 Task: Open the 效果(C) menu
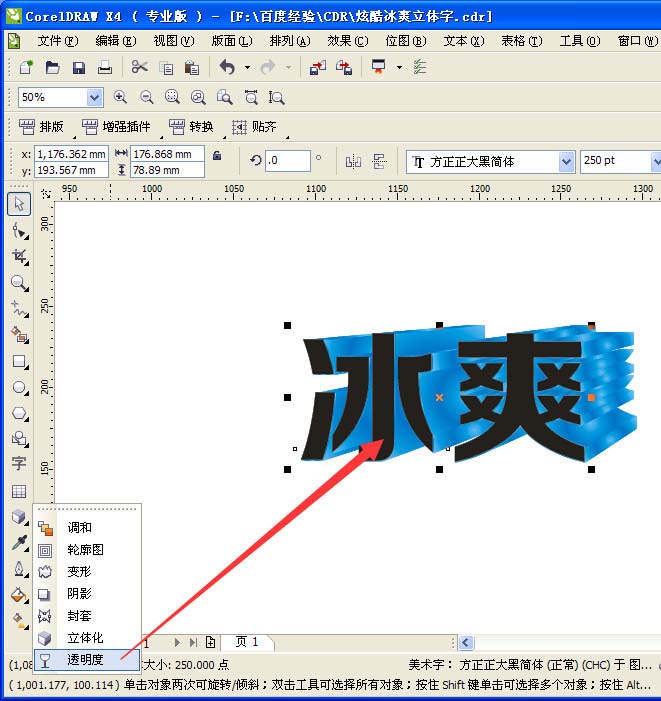click(348, 41)
